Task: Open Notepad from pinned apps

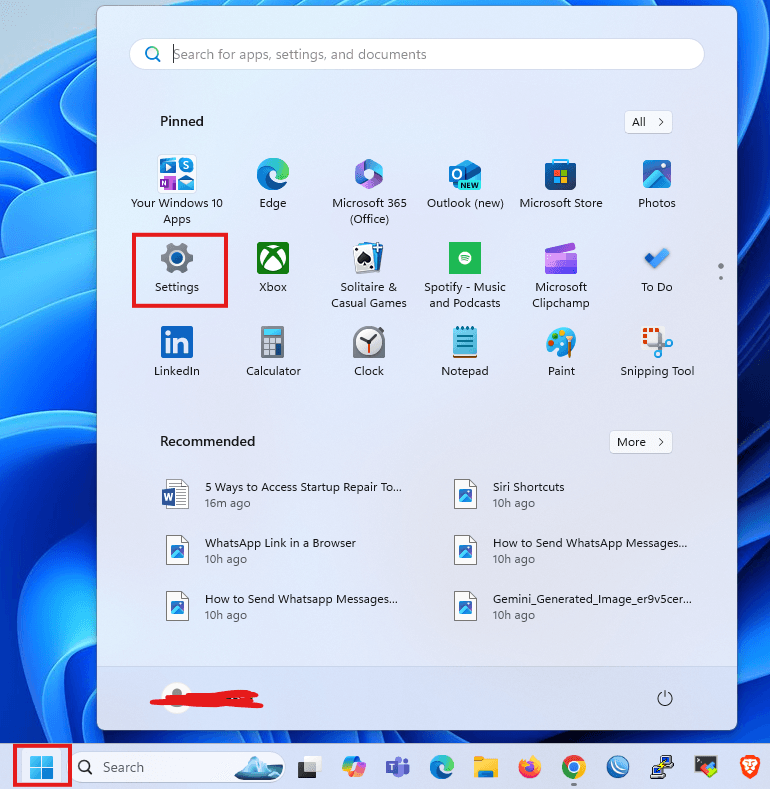Action: (x=465, y=351)
